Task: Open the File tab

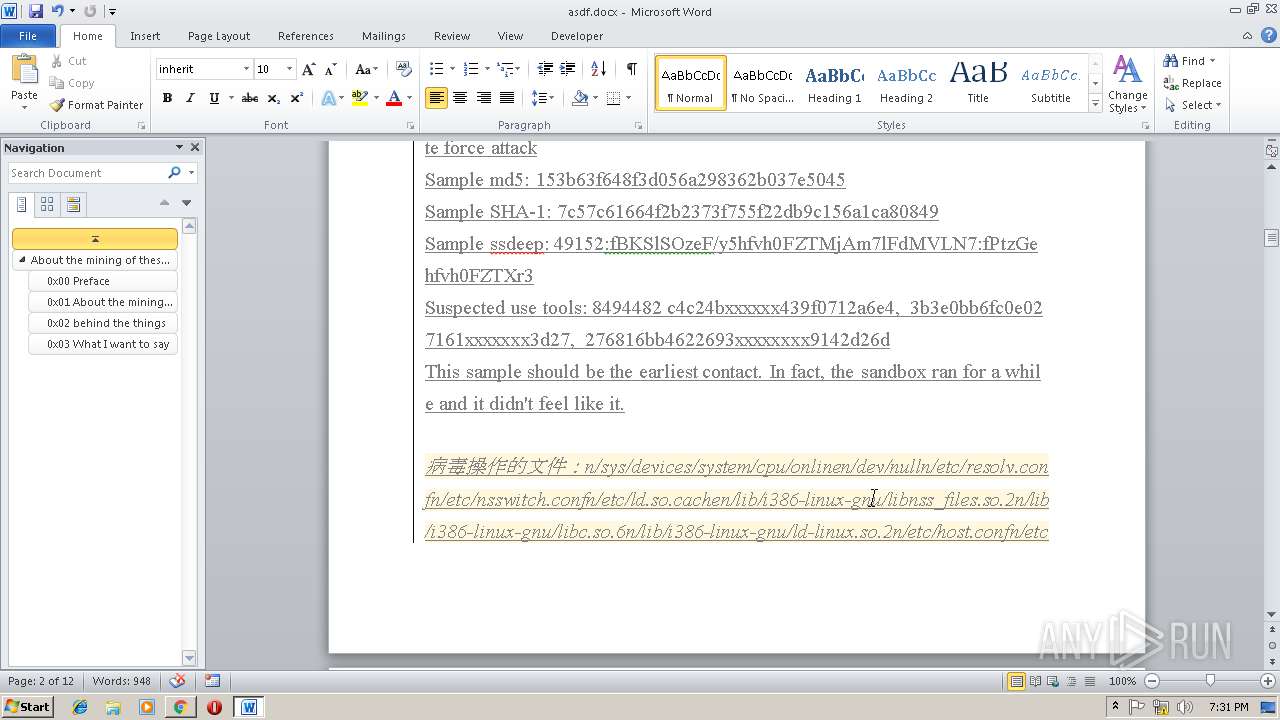Action: pyautogui.click(x=28, y=36)
